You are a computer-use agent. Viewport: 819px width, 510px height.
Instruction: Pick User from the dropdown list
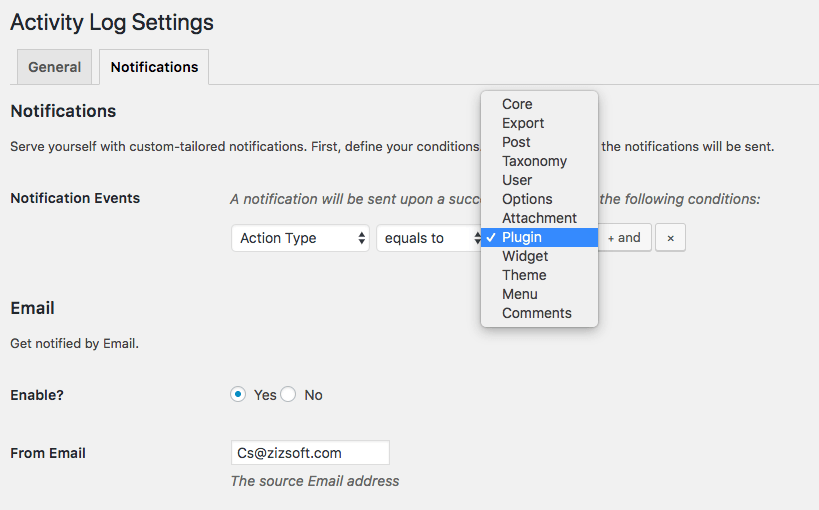[x=517, y=180]
